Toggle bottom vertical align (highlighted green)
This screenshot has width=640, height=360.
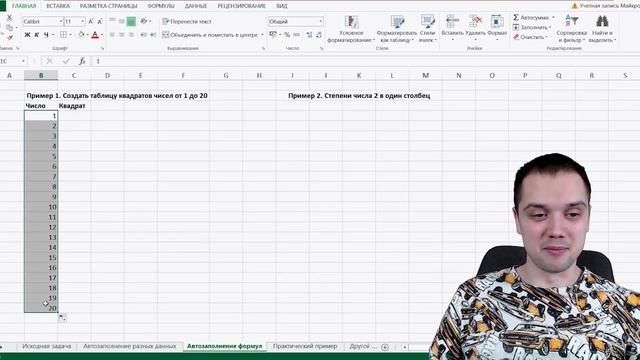(131, 21)
